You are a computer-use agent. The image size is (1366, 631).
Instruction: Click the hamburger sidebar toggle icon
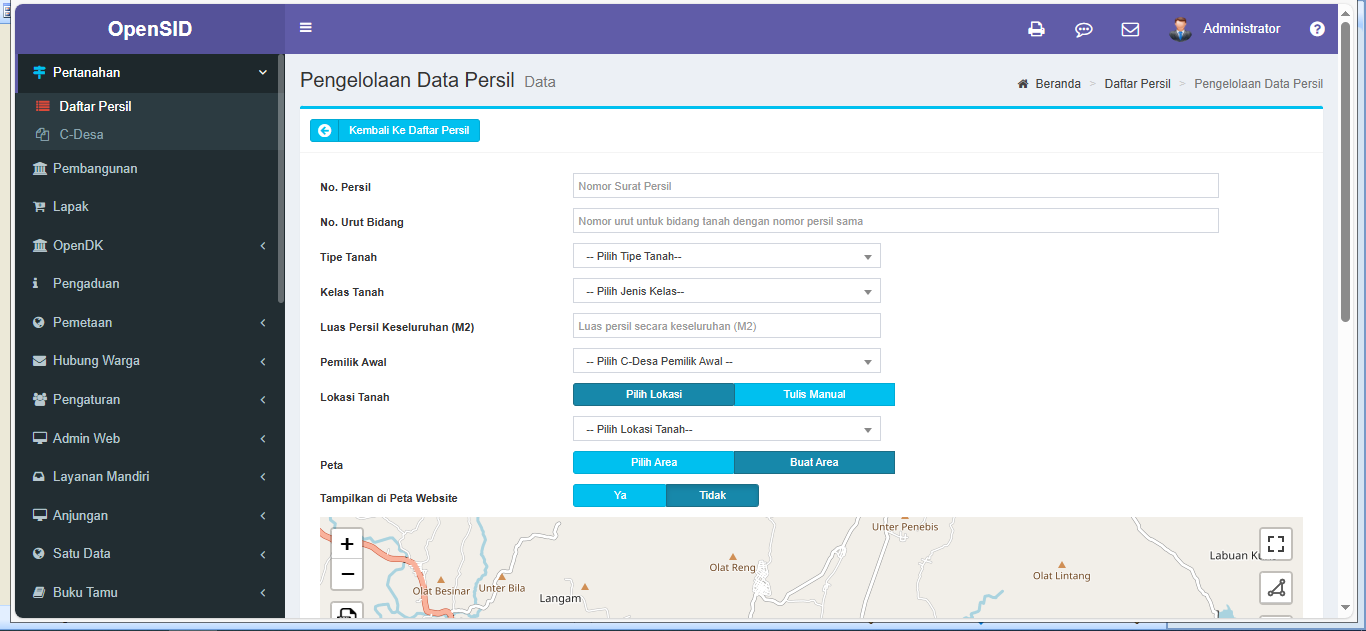(306, 28)
